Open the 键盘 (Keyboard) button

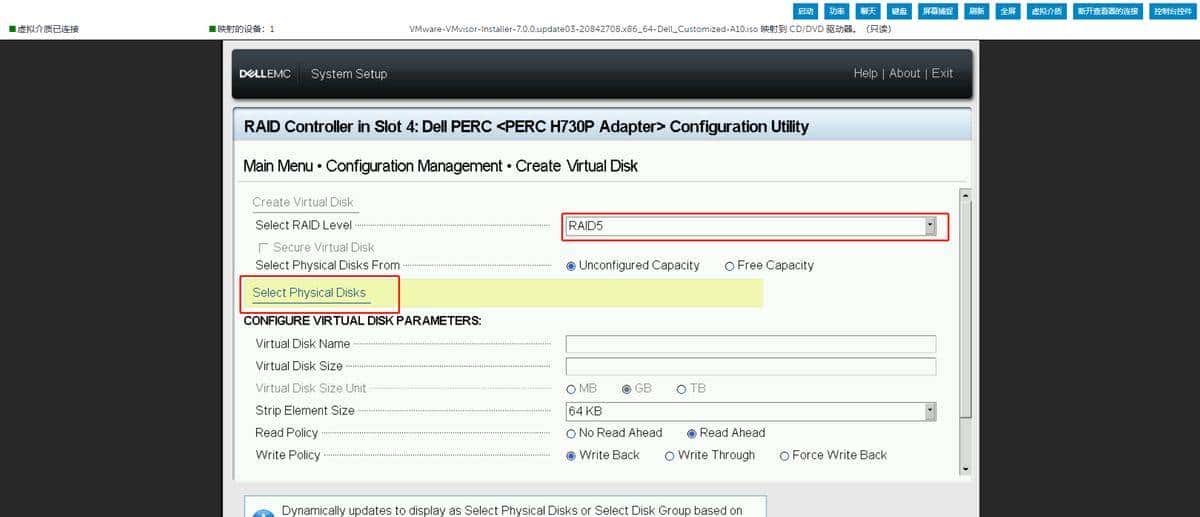click(900, 11)
